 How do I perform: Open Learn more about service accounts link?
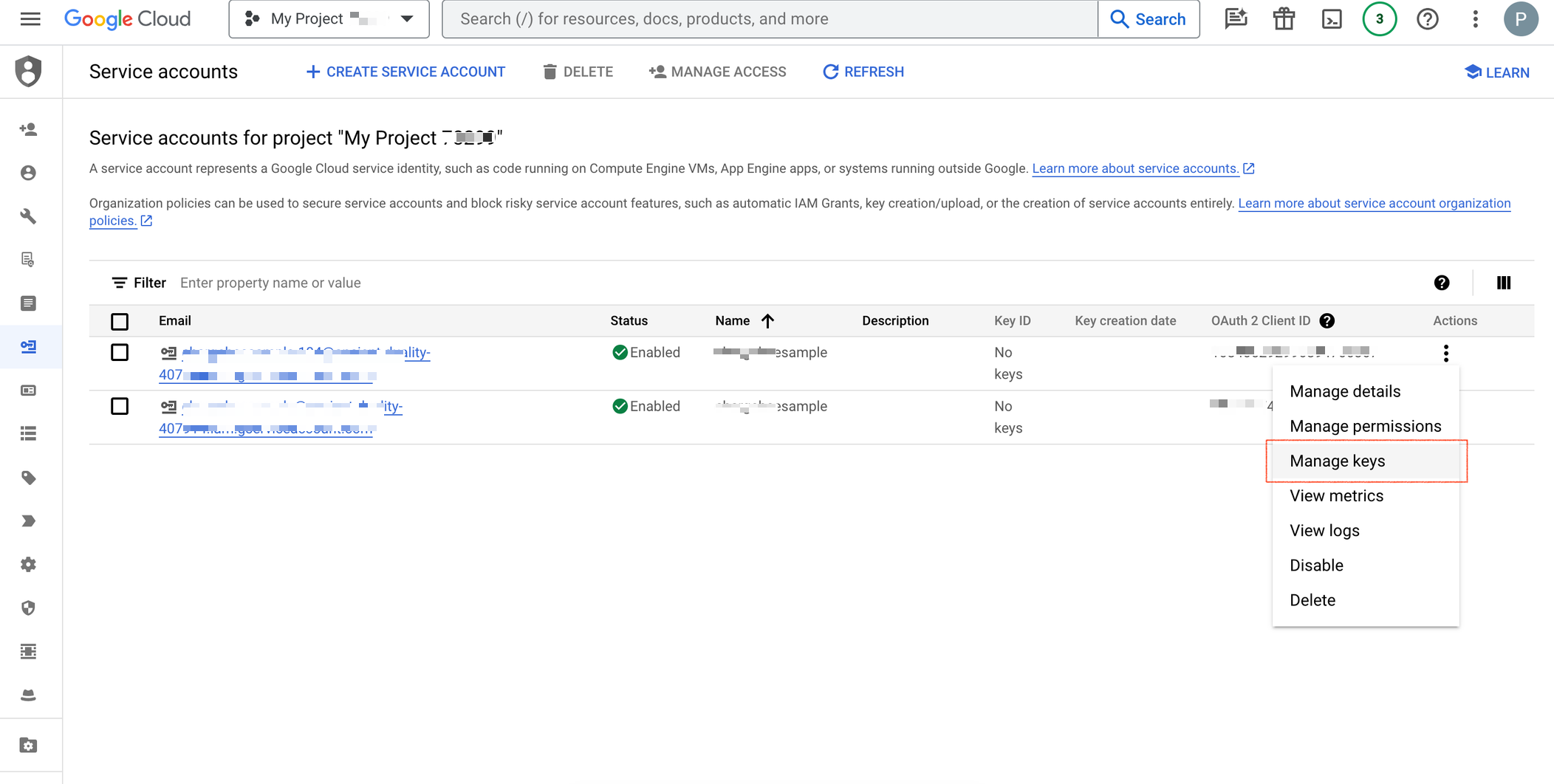(x=1135, y=169)
